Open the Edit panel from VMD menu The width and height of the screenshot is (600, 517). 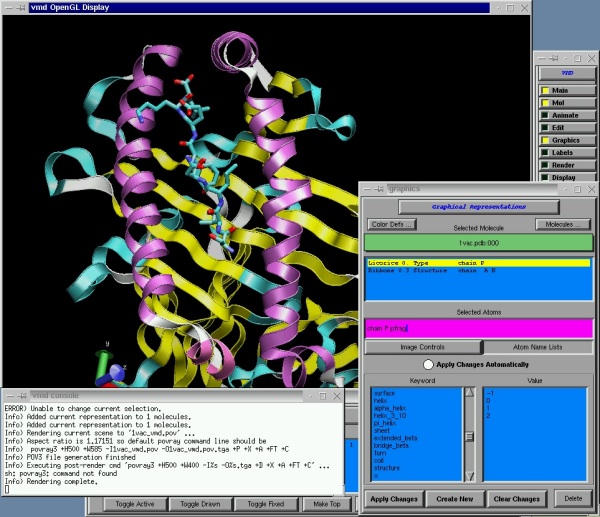coord(566,128)
